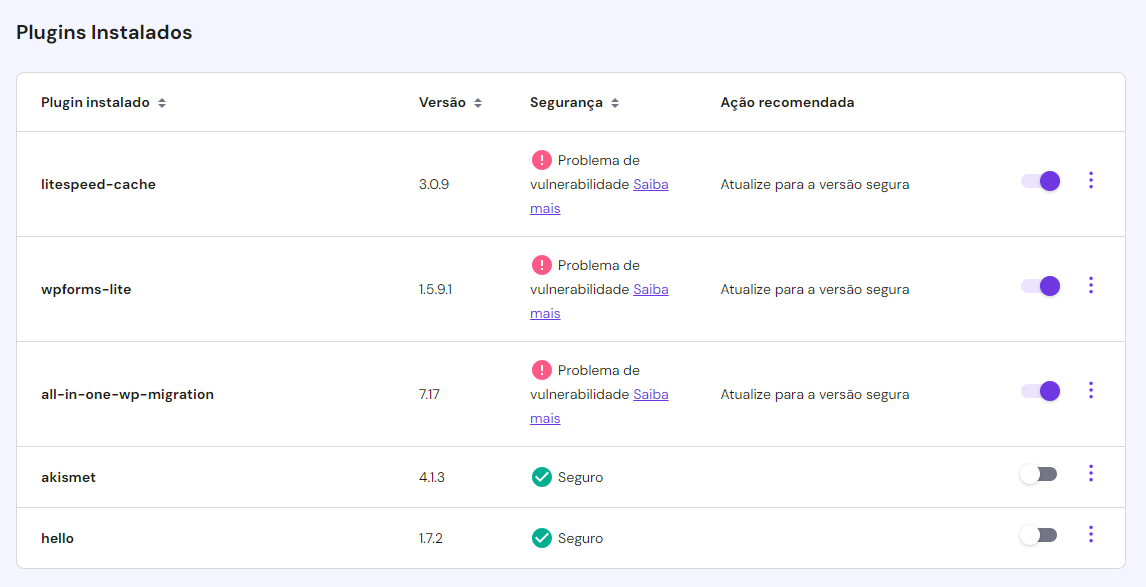
Task: Select the akismet plugin row
Action: click(400, 477)
